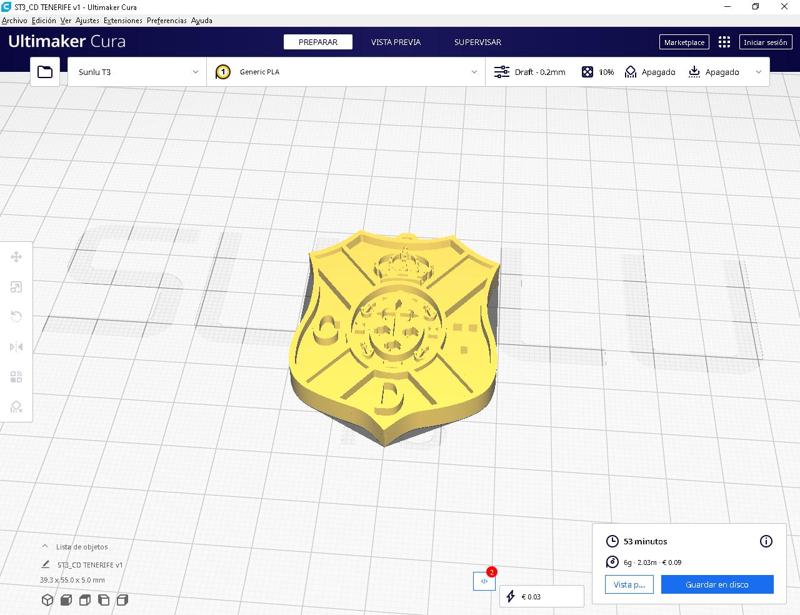This screenshot has height=615, width=800.
Task: Open the Preferencias menu
Action: click(167, 20)
